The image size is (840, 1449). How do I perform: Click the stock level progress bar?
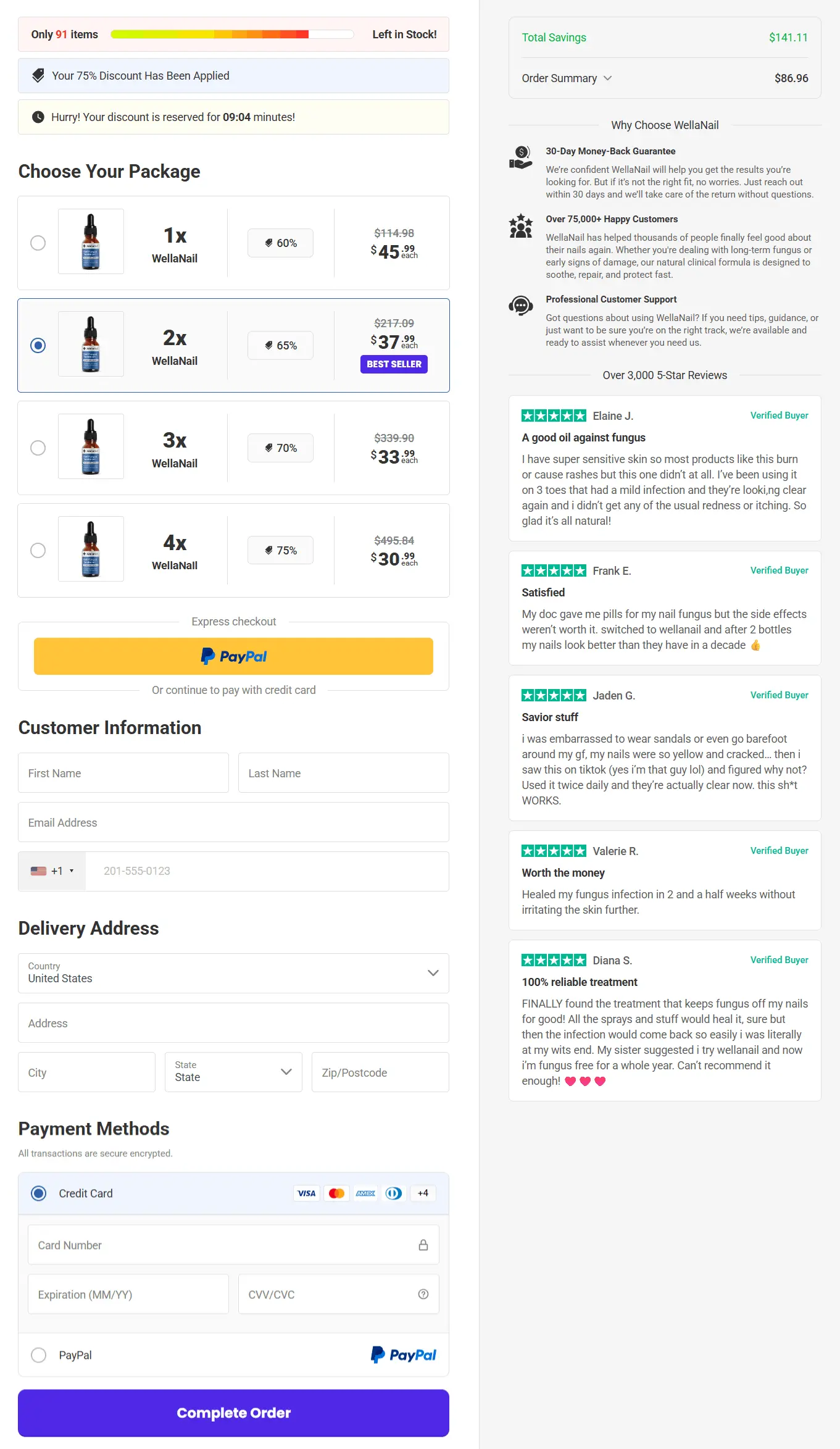click(231, 35)
